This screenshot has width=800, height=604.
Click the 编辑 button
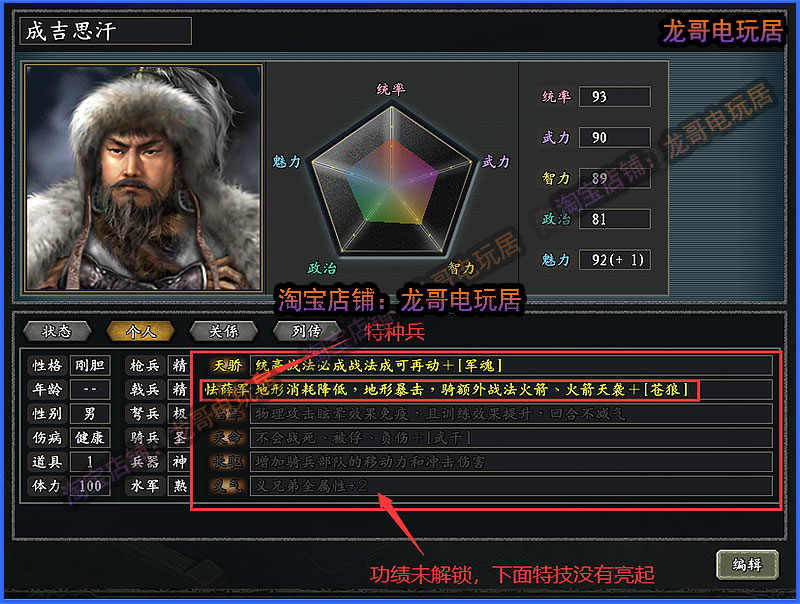click(x=747, y=565)
